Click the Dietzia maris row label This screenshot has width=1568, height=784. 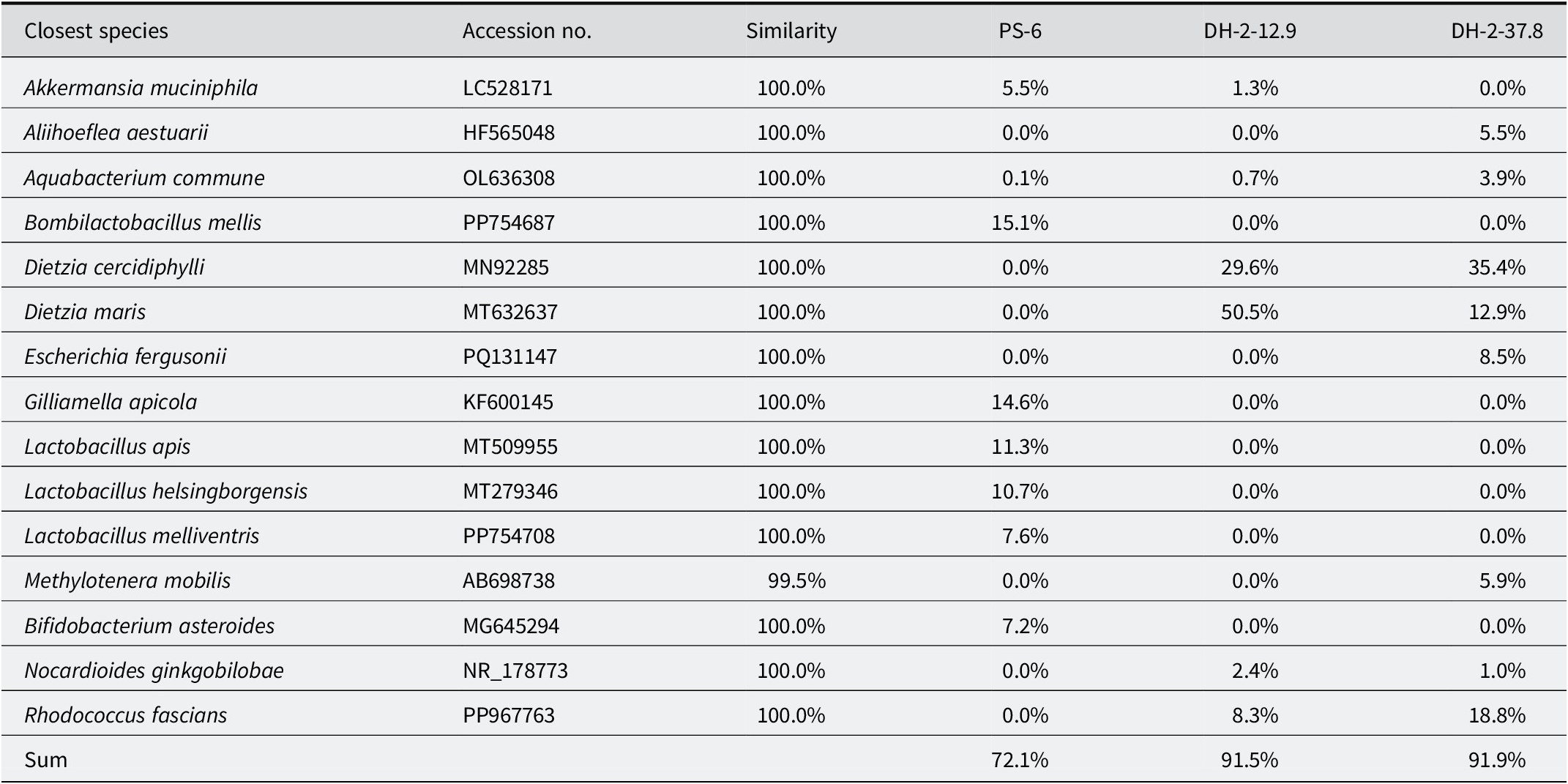coord(85,312)
